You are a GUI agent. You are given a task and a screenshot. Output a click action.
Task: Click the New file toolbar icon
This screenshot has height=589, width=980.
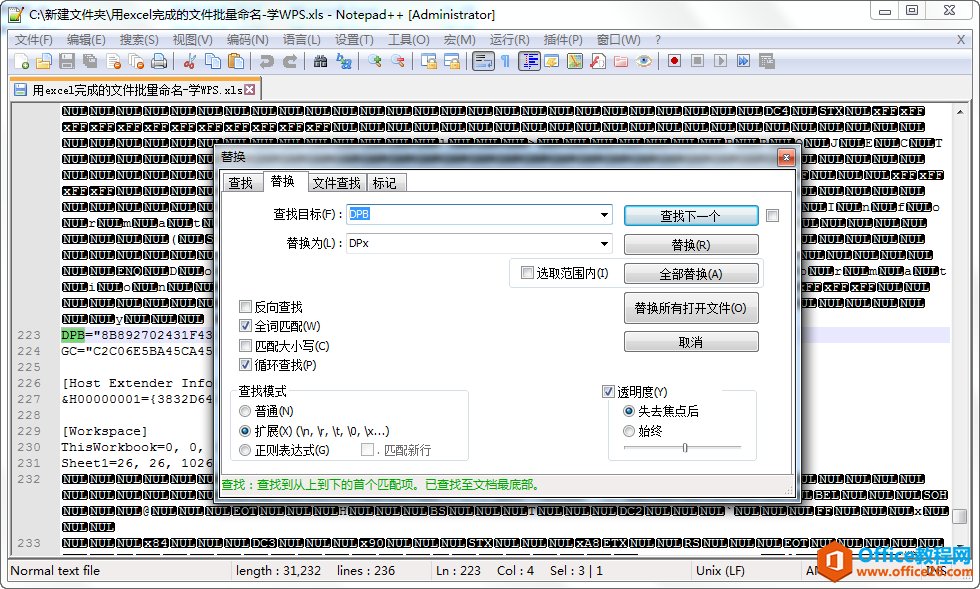pos(21,61)
